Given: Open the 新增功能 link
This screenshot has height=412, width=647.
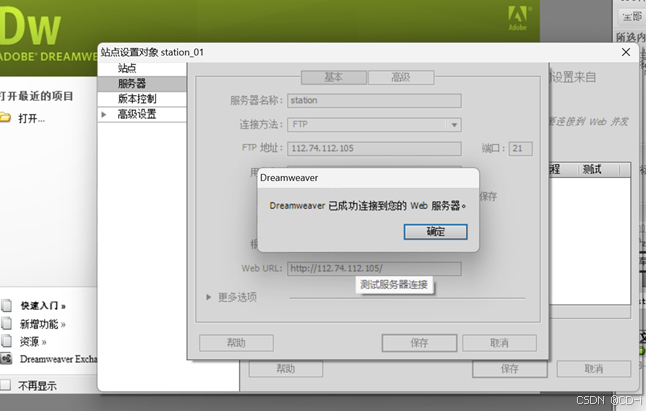Looking at the screenshot, I should point(43,324).
